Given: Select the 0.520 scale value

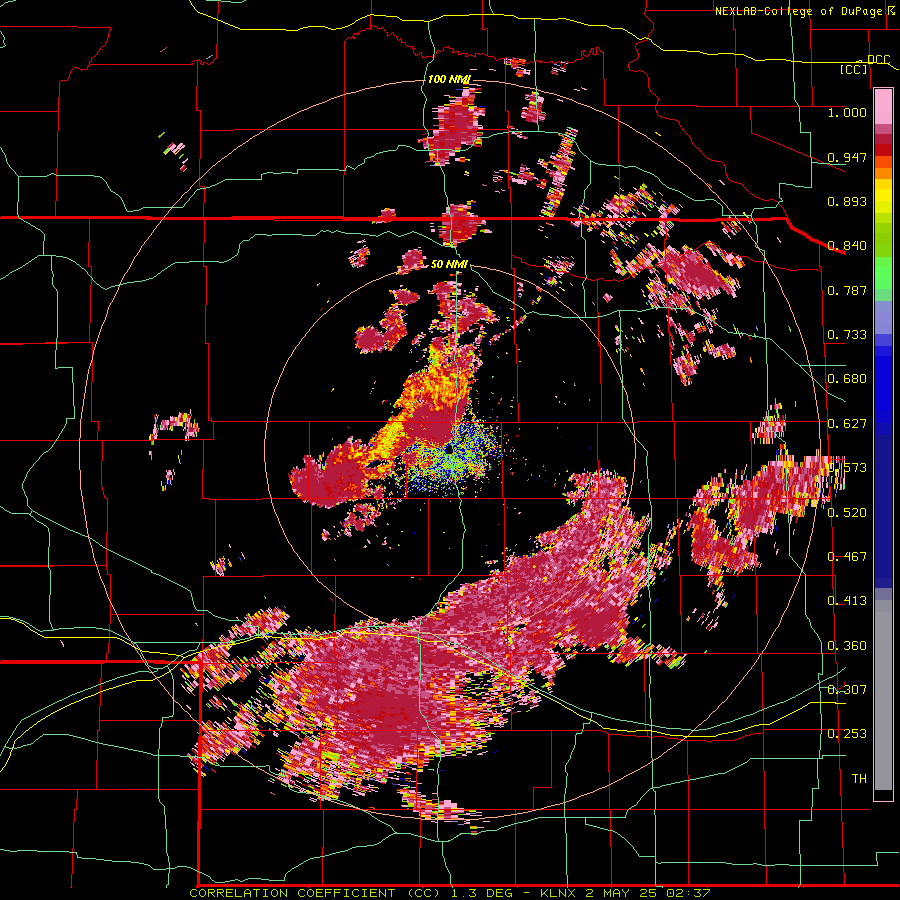Looking at the screenshot, I should click(x=847, y=512).
